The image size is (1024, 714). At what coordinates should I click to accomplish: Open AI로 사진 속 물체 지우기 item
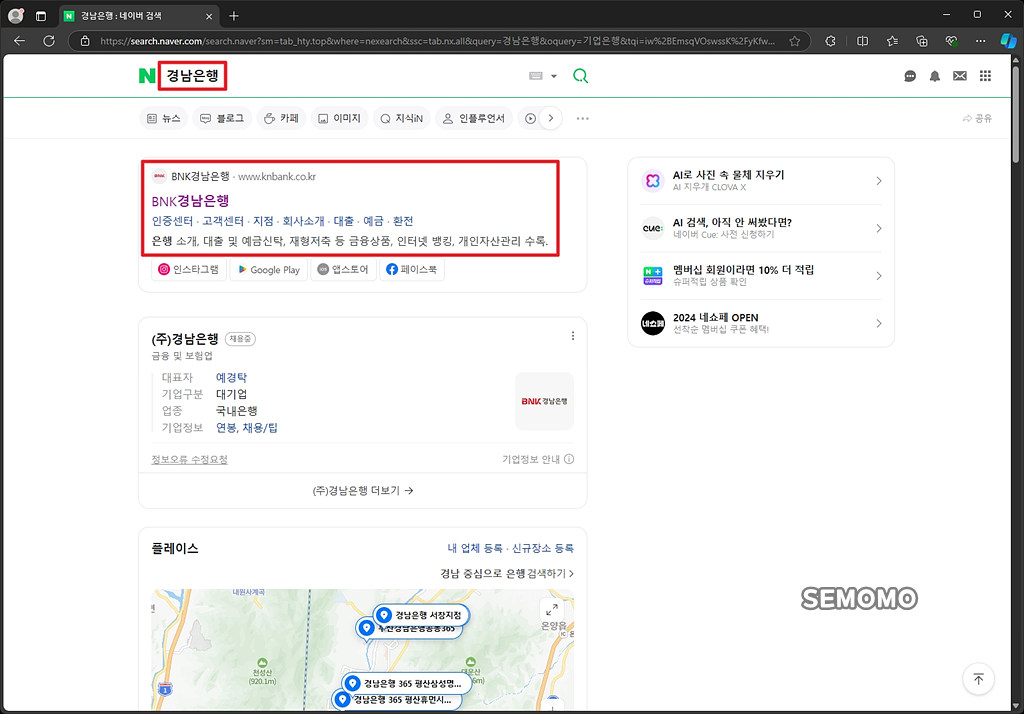[x=761, y=181]
